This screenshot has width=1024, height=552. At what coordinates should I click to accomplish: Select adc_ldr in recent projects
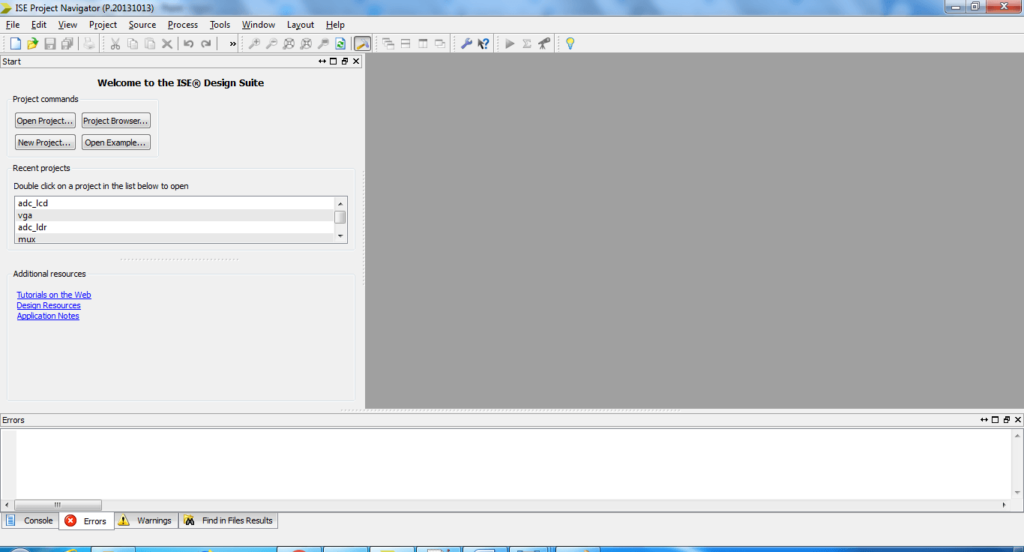[174, 227]
